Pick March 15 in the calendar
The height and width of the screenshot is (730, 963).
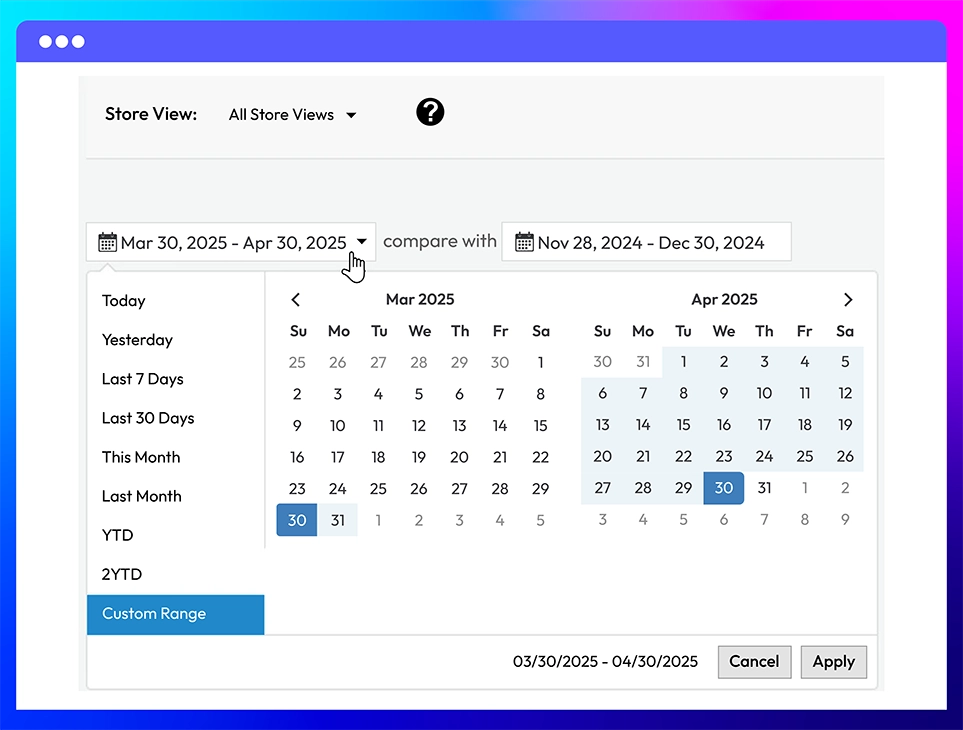[540, 425]
